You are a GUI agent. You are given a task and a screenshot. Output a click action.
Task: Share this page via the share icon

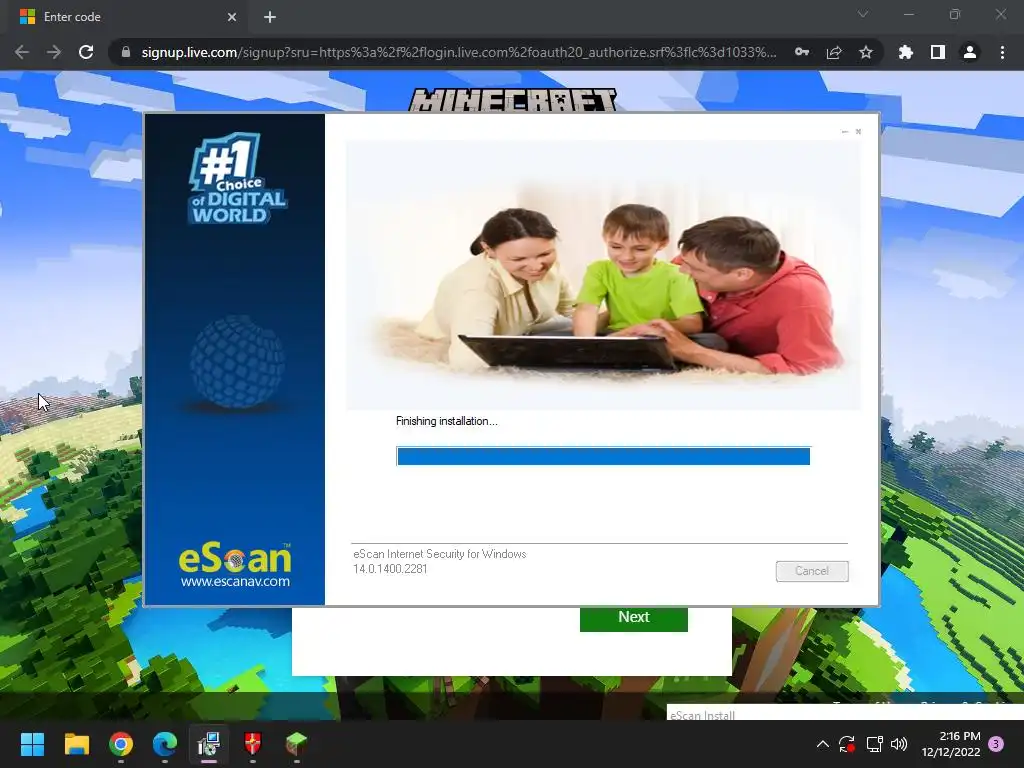[834, 52]
